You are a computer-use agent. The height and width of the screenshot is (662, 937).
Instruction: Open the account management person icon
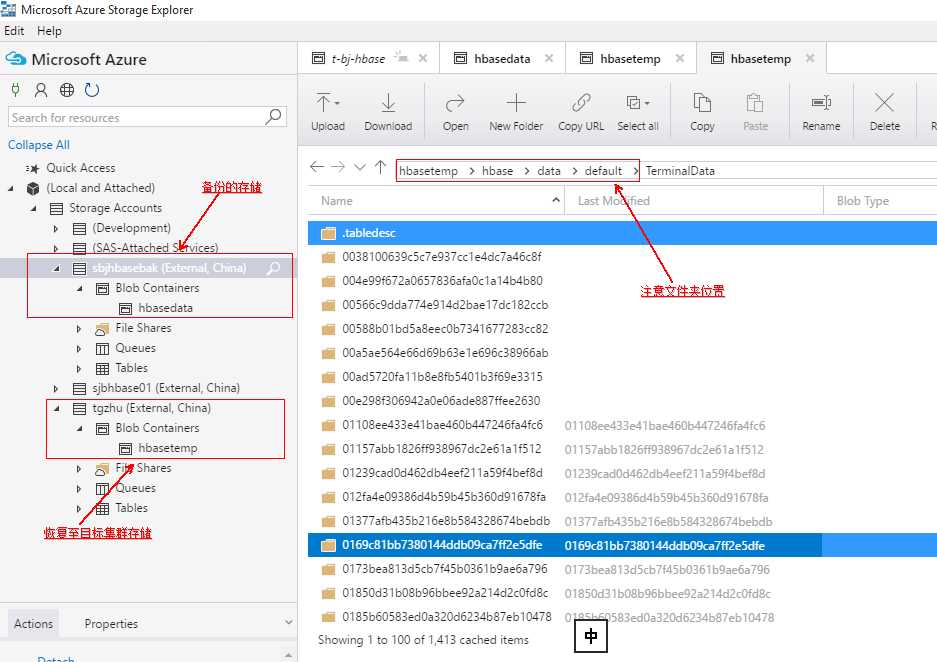(x=41, y=90)
